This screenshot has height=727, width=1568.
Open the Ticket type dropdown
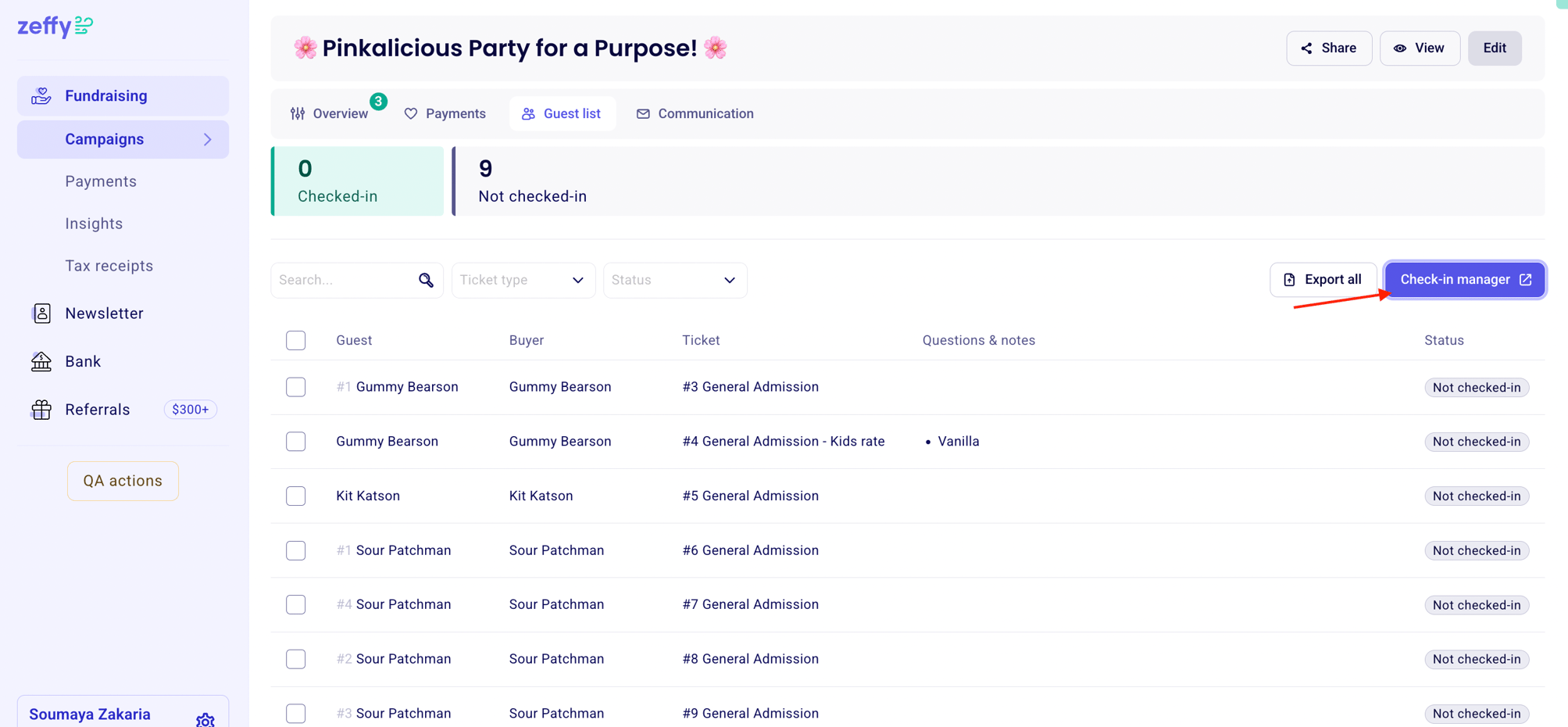pos(523,280)
